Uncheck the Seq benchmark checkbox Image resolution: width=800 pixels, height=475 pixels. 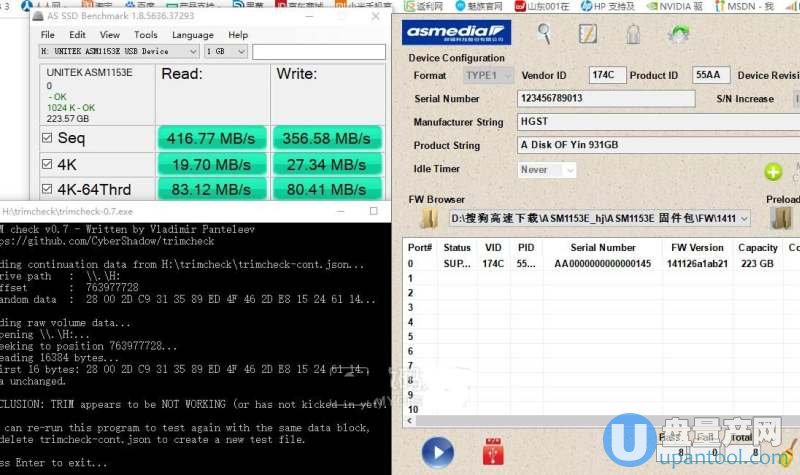pos(47,138)
